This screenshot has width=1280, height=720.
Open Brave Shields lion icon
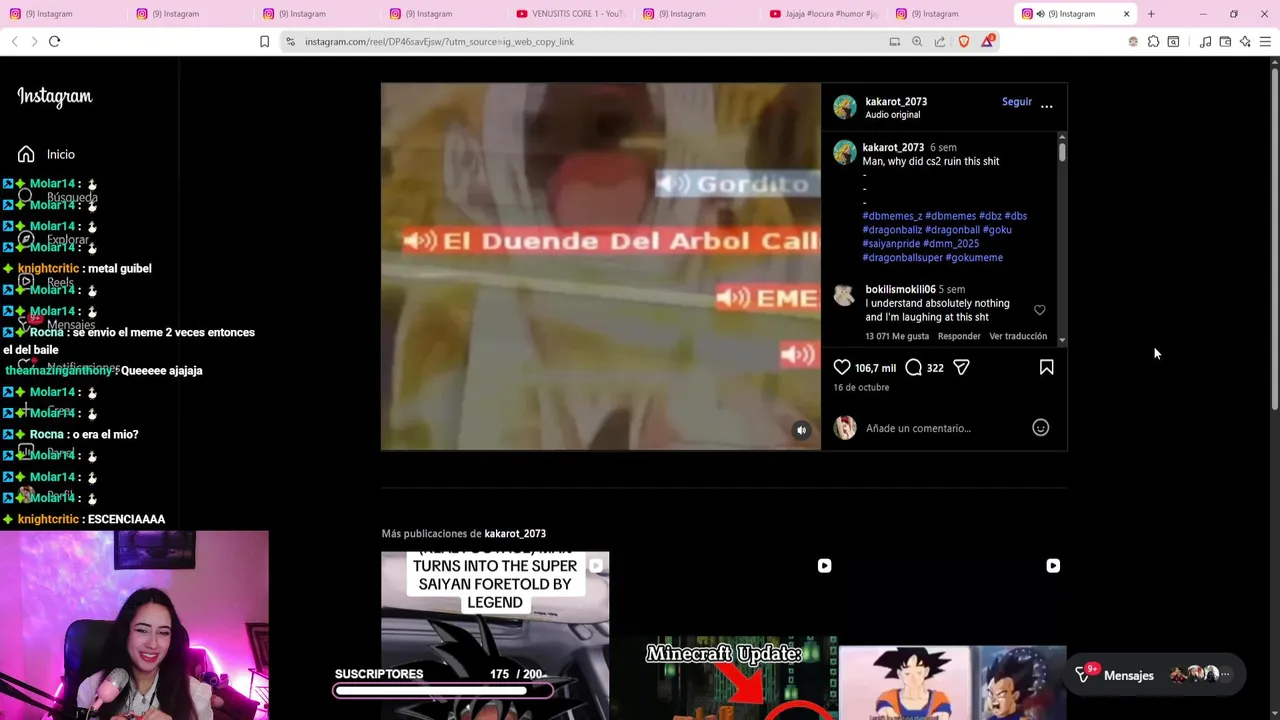tap(964, 41)
